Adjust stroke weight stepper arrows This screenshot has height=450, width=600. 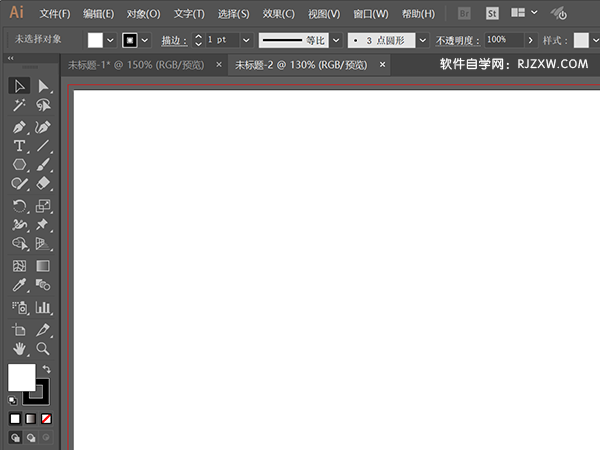(198, 40)
